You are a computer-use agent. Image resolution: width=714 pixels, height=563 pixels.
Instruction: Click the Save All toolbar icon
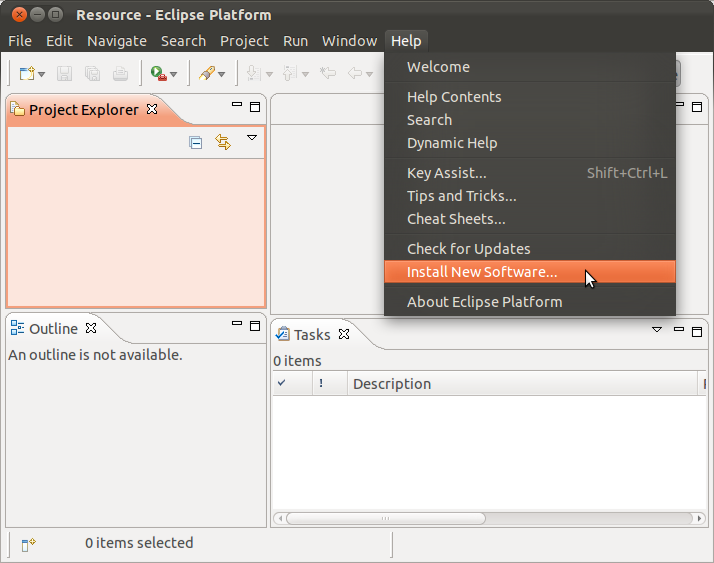92,73
